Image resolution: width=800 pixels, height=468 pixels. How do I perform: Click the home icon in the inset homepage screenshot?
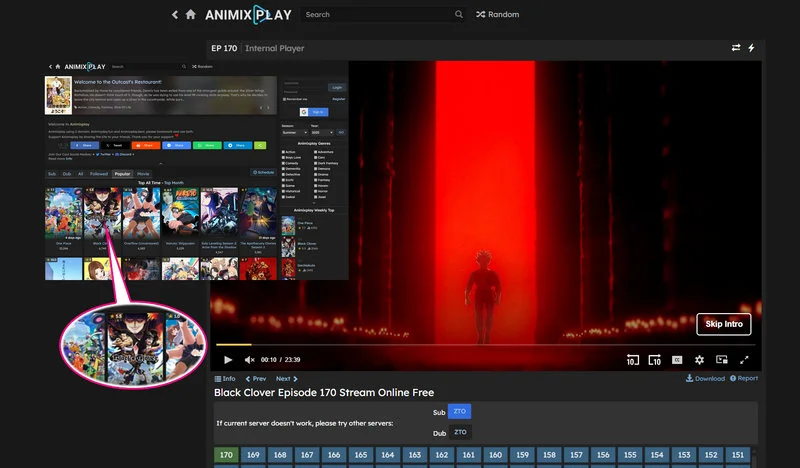click(x=58, y=66)
